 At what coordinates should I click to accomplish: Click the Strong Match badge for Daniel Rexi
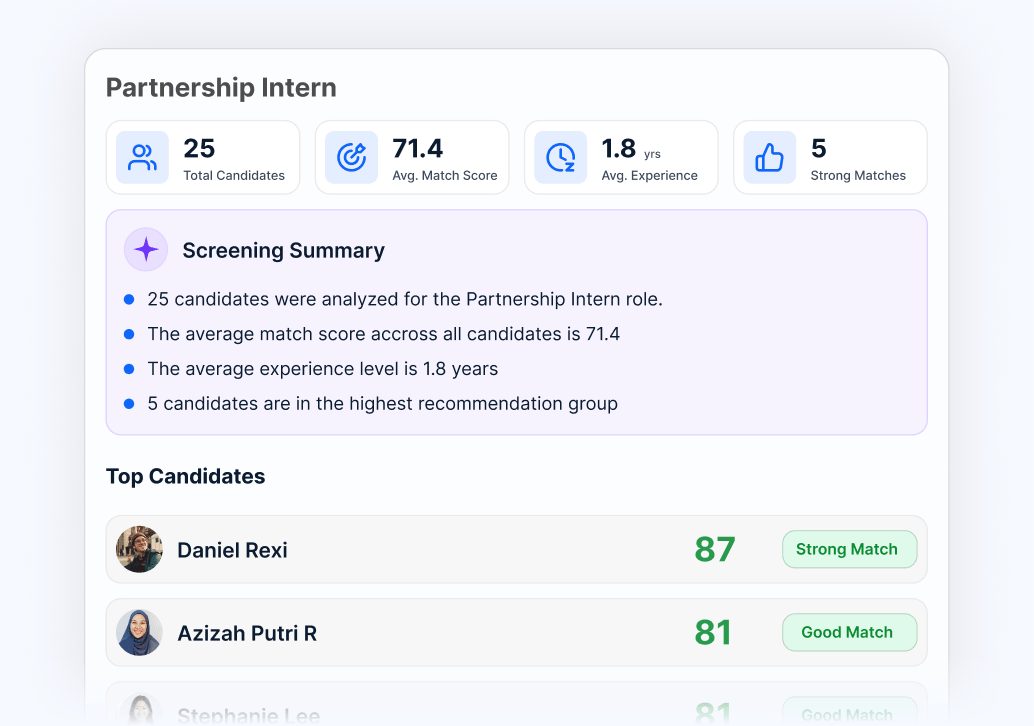tap(849, 549)
